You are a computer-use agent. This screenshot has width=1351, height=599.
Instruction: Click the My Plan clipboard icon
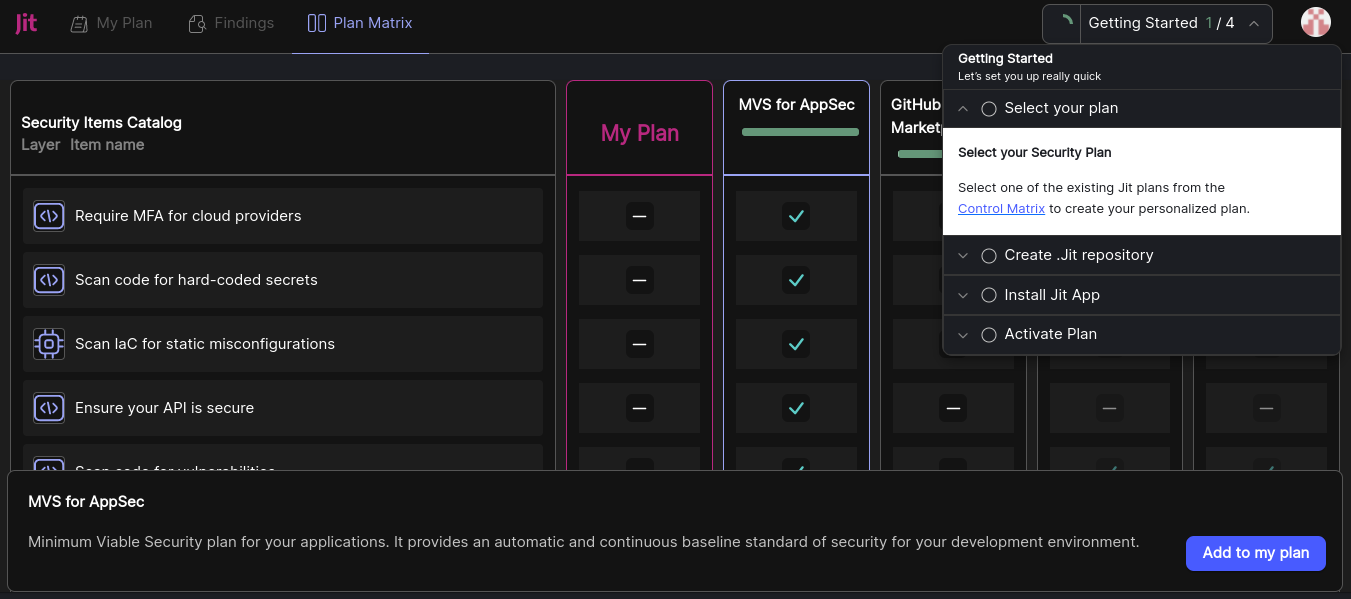tap(79, 23)
